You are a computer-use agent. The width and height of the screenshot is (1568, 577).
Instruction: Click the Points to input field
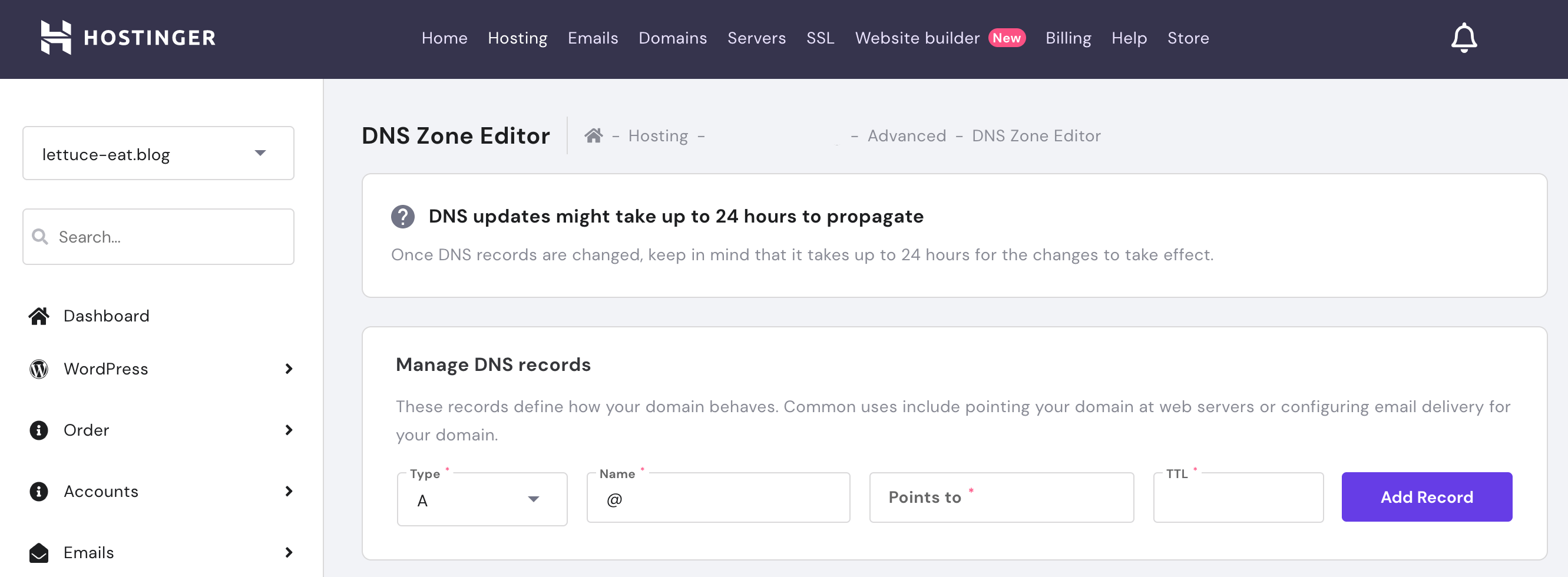1001,498
